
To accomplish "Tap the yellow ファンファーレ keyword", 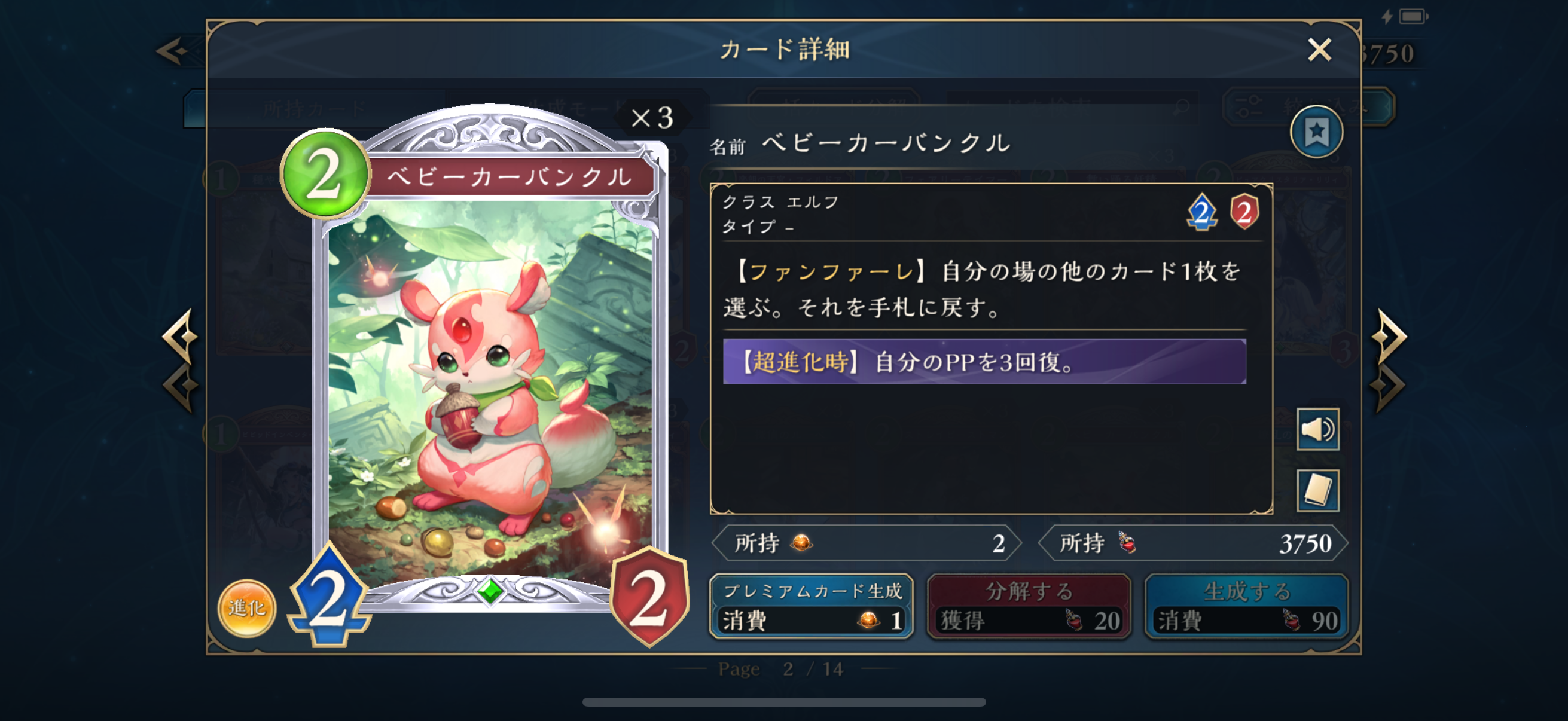I will (831, 271).
